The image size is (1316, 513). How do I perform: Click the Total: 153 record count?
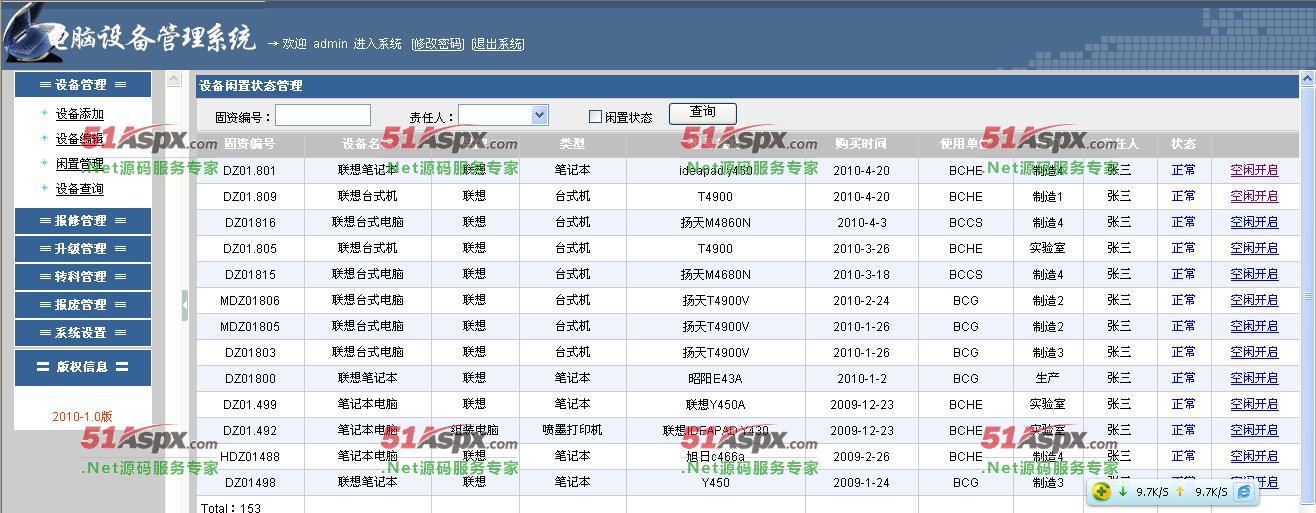[x=231, y=508]
